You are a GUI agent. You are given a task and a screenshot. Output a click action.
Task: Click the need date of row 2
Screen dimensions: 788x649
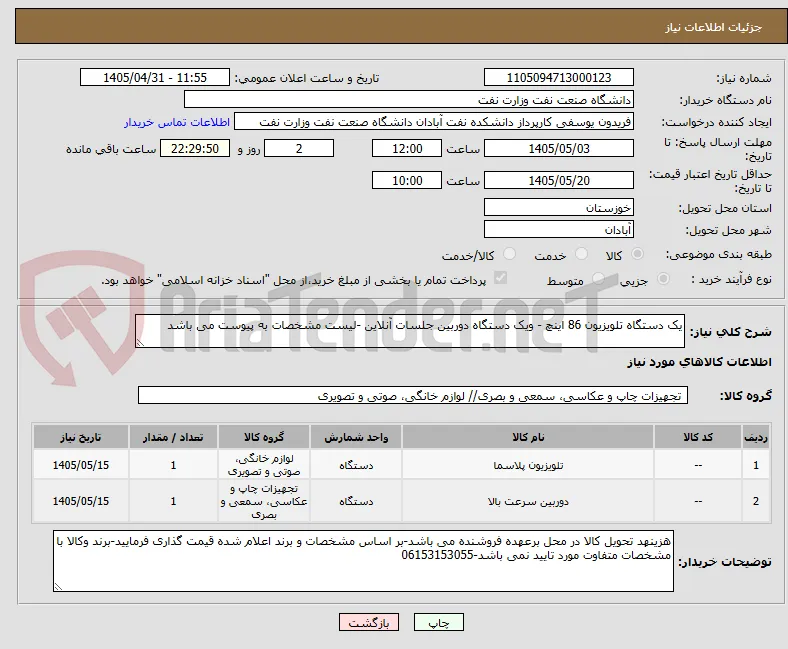(x=81, y=501)
